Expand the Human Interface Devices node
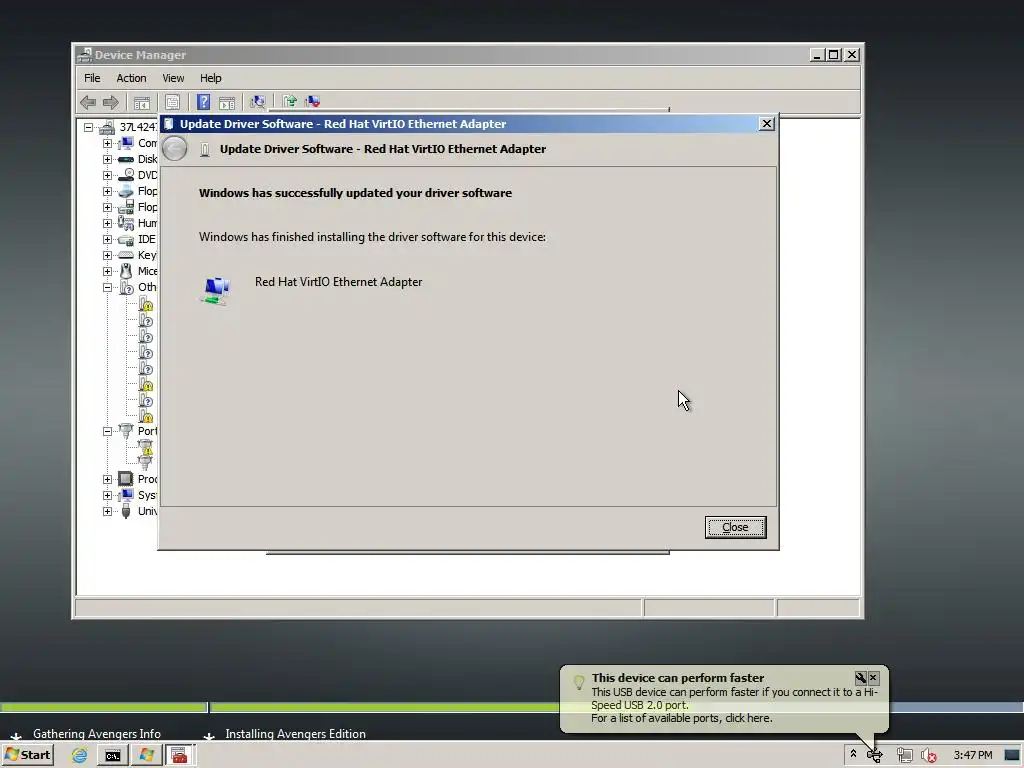1024x768 pixels. [x=107, y=223]
